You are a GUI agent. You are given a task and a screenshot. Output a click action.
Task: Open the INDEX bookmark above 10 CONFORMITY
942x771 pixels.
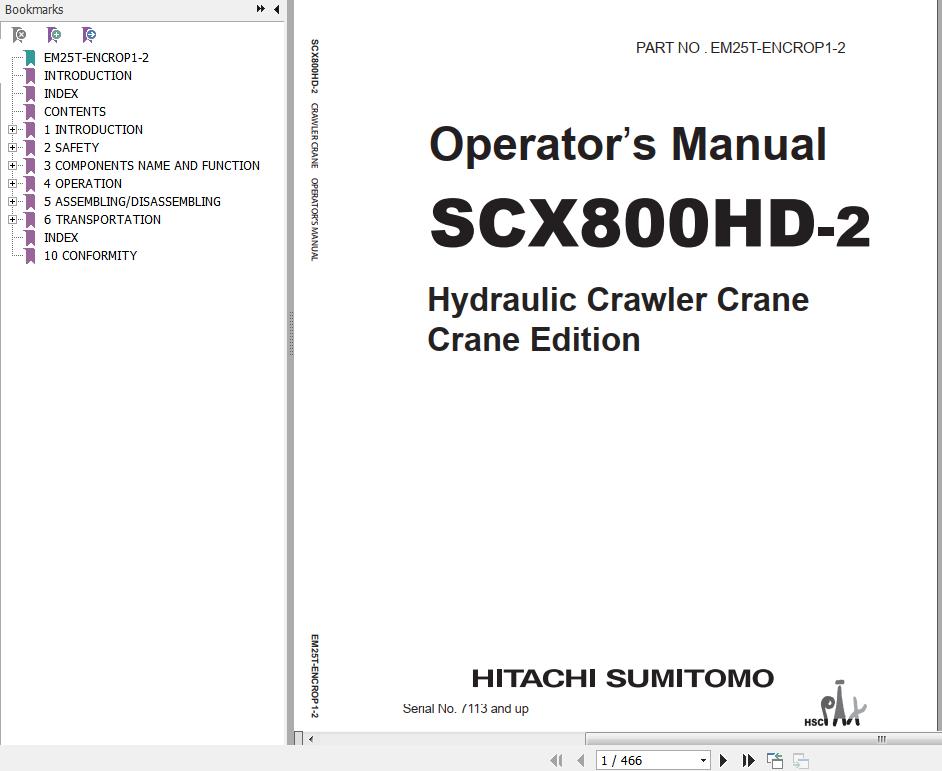(x=61, y=238)
